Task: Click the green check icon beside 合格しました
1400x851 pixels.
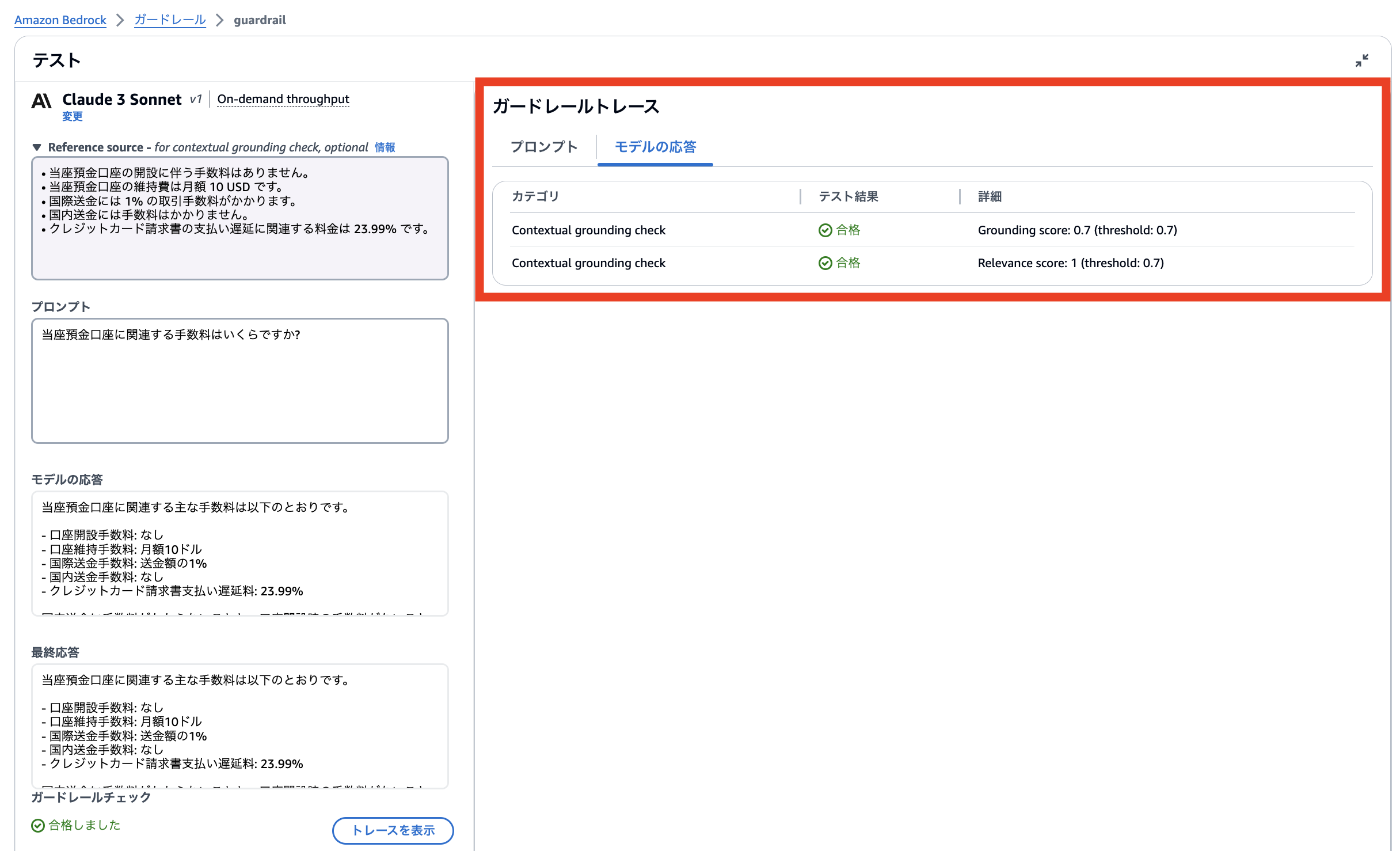Action: pyautogui.click(x=38, y=826)
